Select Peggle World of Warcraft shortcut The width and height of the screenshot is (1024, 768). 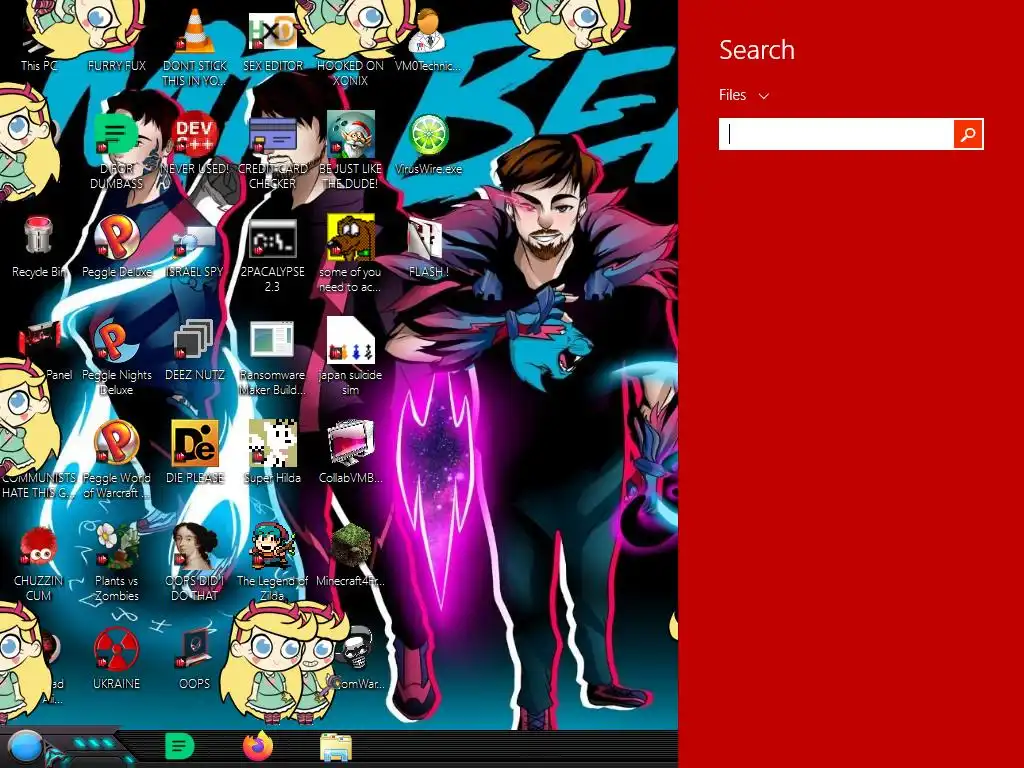116,460
